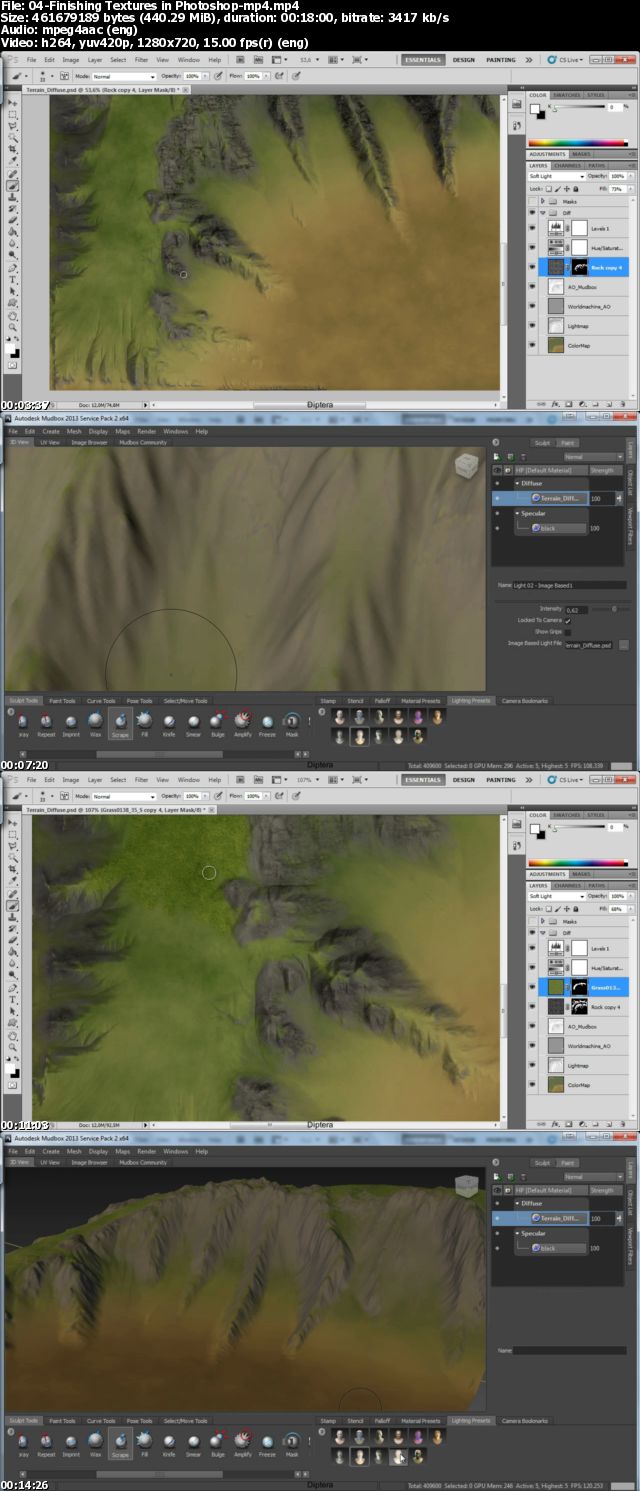Click DESIGN workspace button in 00:03:37 Photoshop
This screenshot has height=1491, width=640.
point(464,60)
